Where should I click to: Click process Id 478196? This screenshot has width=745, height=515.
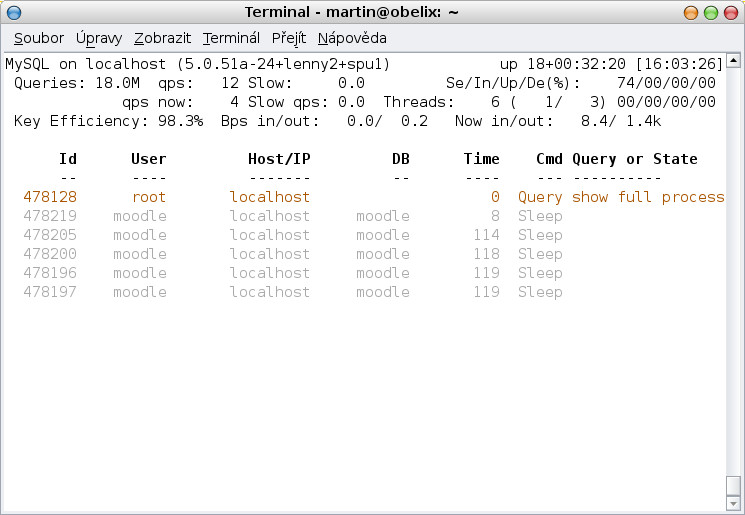[x=50, y=273]
